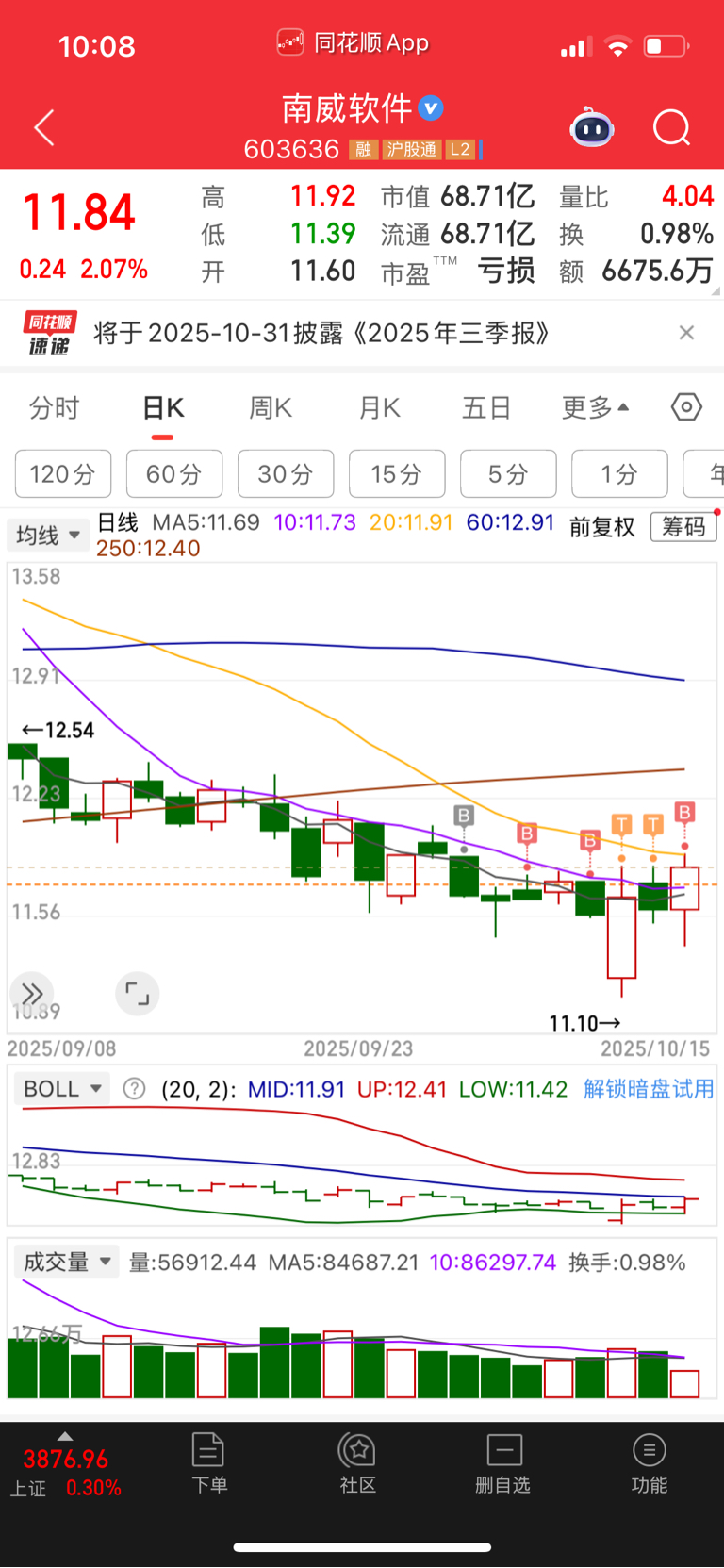Tap the current price 11.84
The width and height of the screenshot is (724, 1568).
tap(79, 212)
